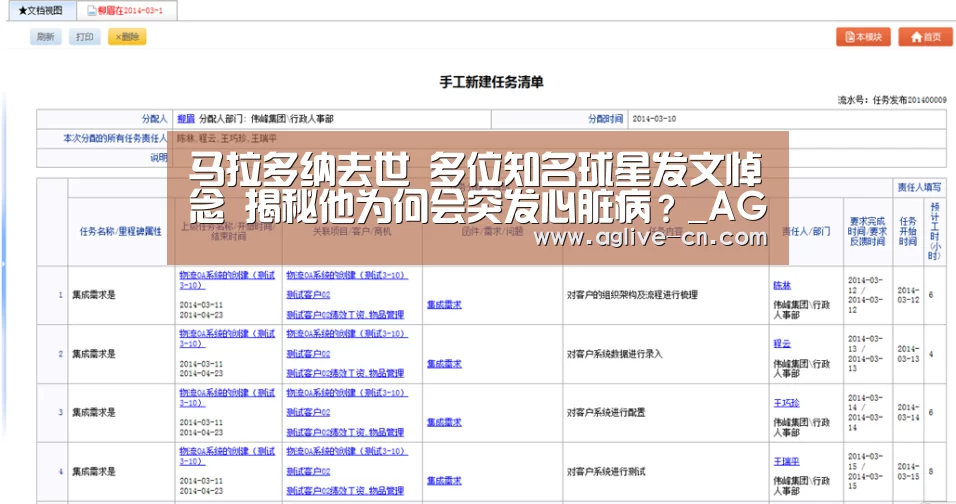956x504 pixels.
Task: Click the 任务名称/里程碑属性 column header
Action: click(x=121, y=231)
